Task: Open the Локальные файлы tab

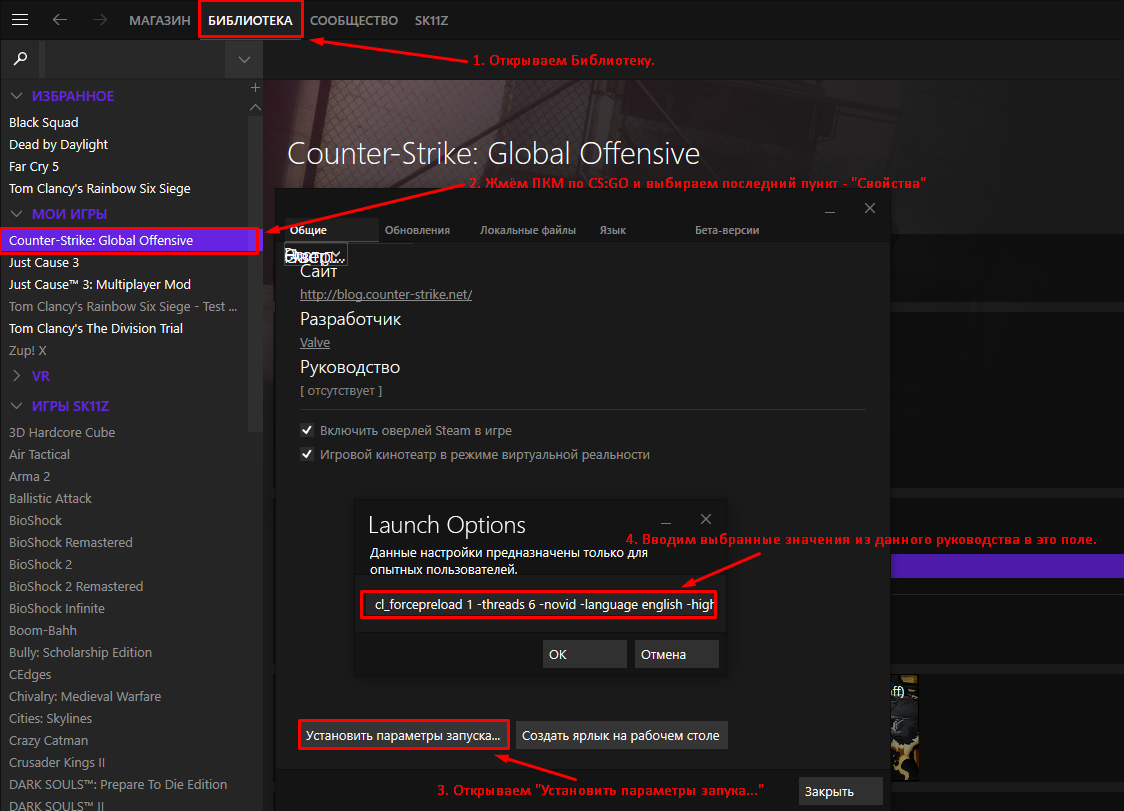Action: [528, 230]
